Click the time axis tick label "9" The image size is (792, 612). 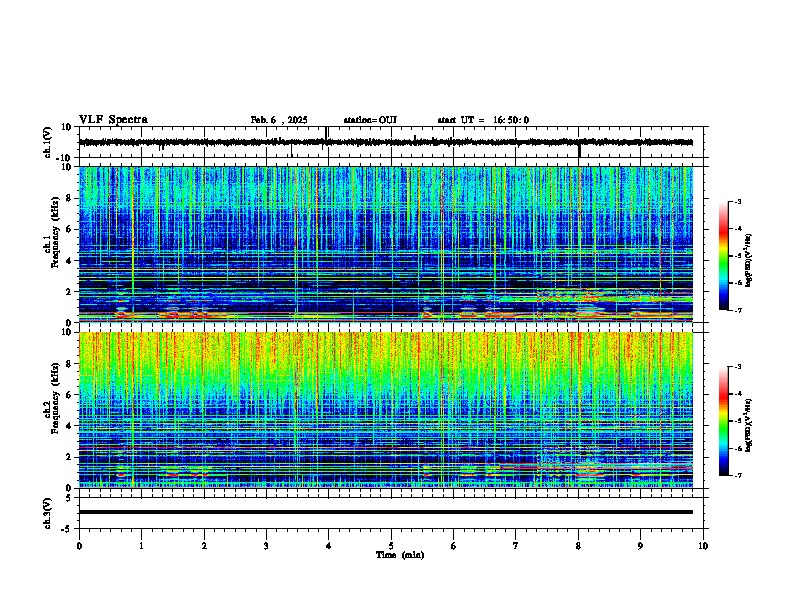640,546
